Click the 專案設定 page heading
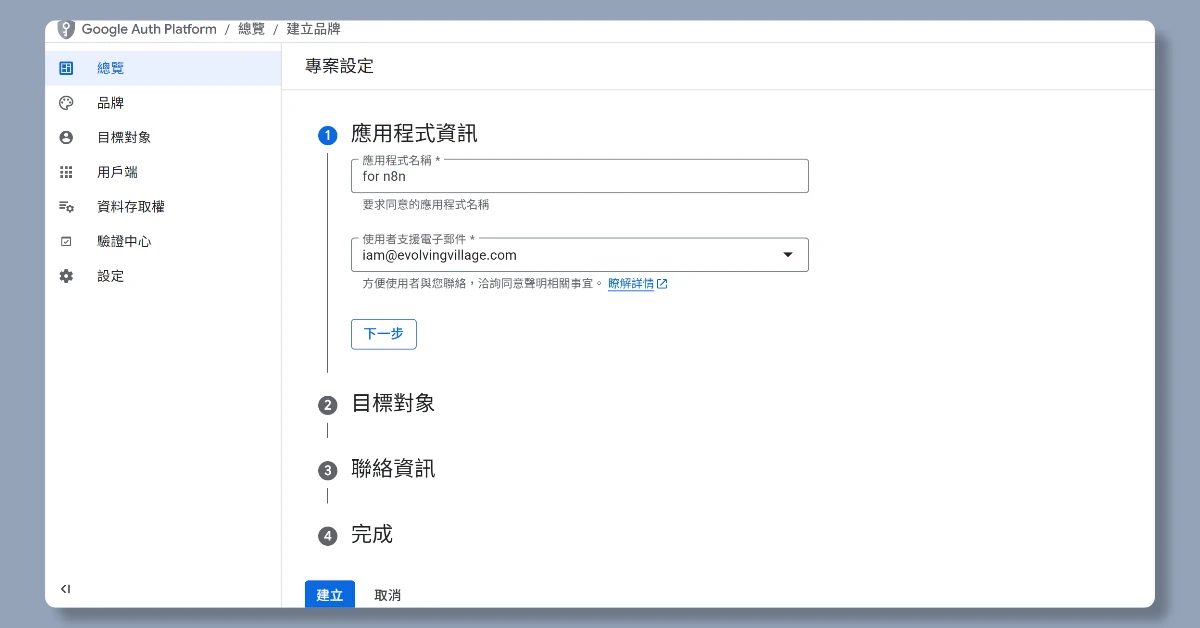This screenshot has height=628, width=1200. click(x=340, y=67)
